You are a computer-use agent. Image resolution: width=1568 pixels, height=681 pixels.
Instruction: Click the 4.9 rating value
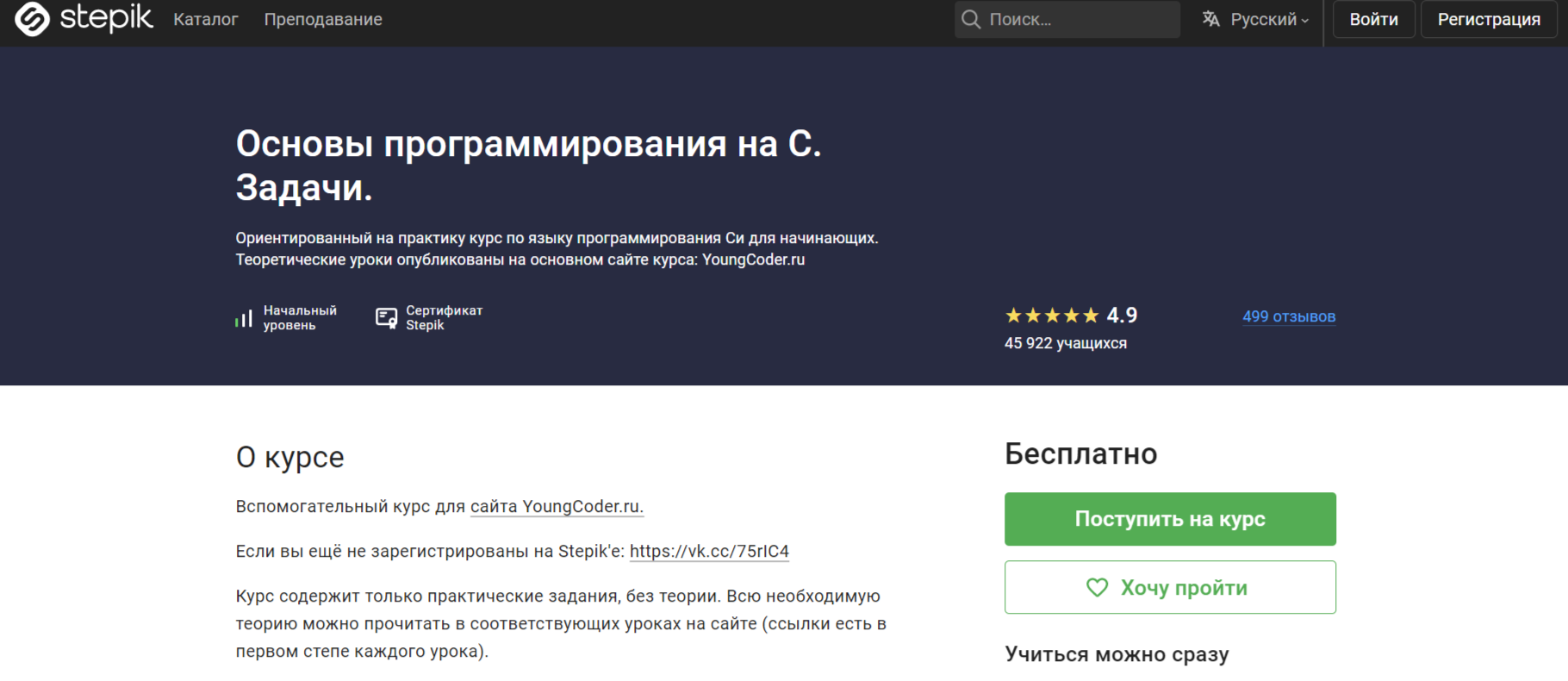point(1122,316)
